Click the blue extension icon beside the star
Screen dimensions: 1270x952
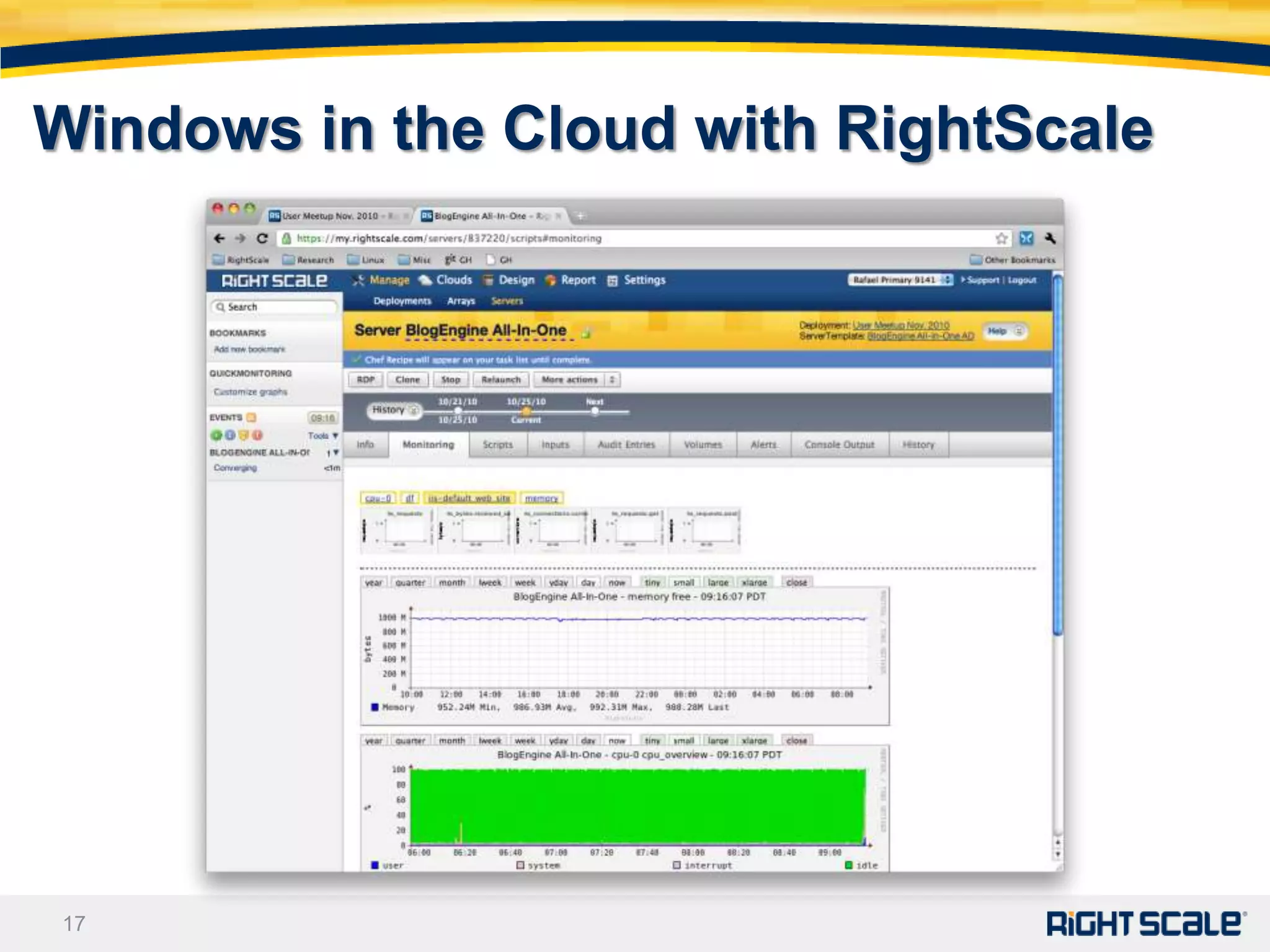click(1026, 238)
